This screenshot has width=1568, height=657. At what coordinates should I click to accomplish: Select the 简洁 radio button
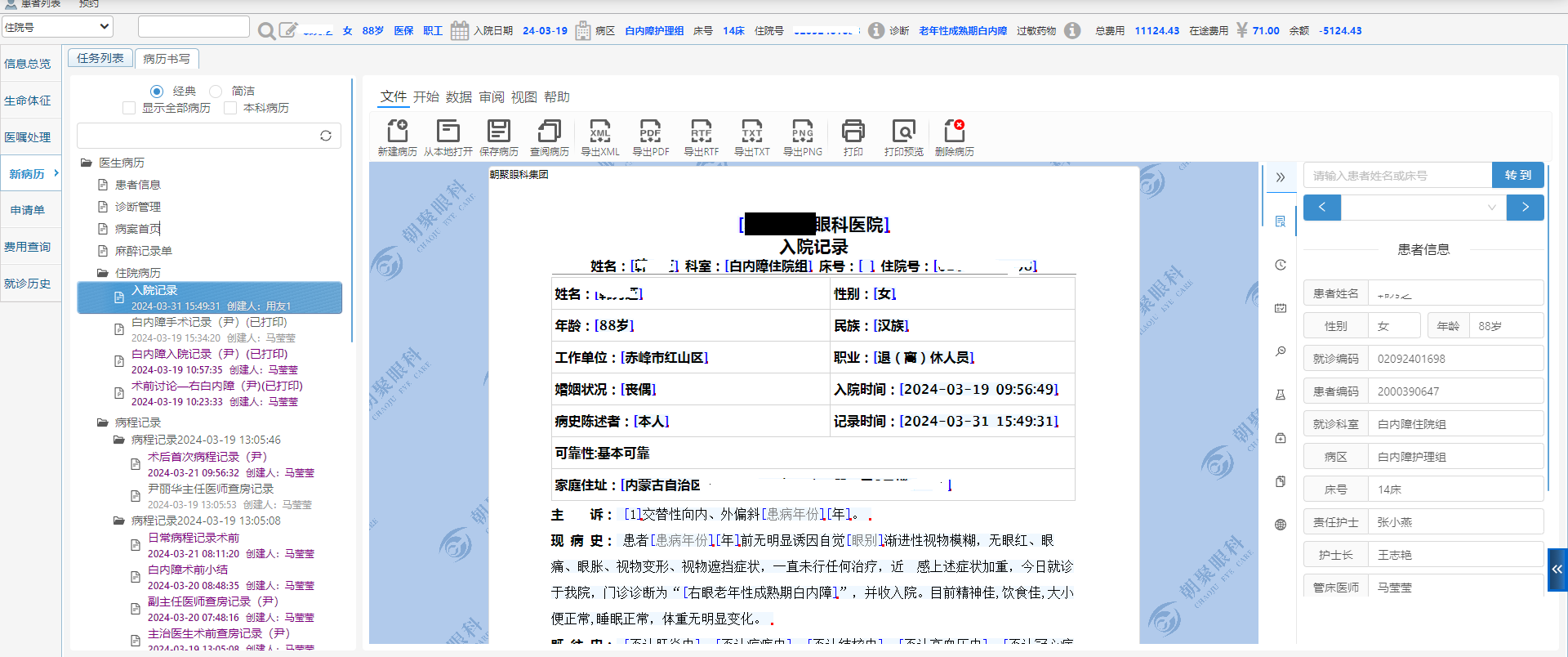(x=216, y=91)
